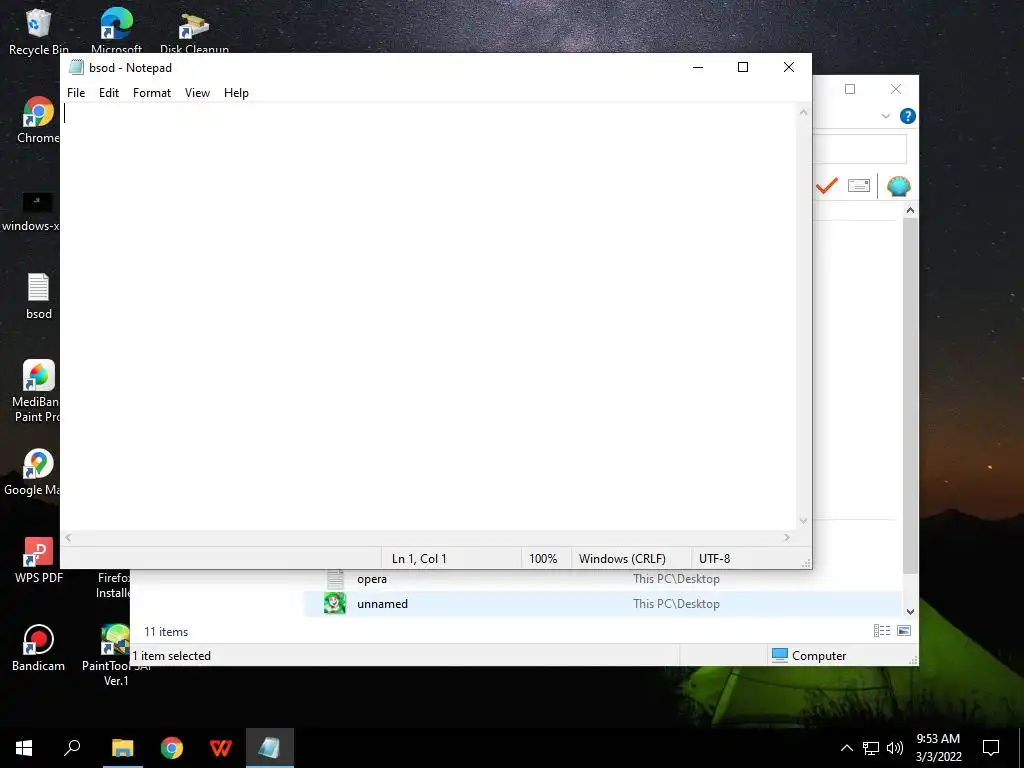Select the bsod text file on desktop
Viewport: 1024px width, 768px height.
[x=39, y=296]
